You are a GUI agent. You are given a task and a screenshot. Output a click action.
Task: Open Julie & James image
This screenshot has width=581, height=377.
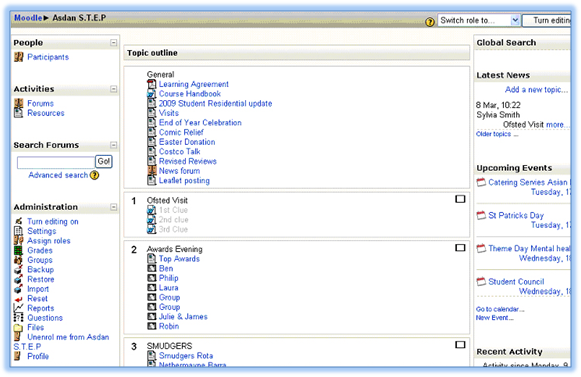(x=183, y=317)
